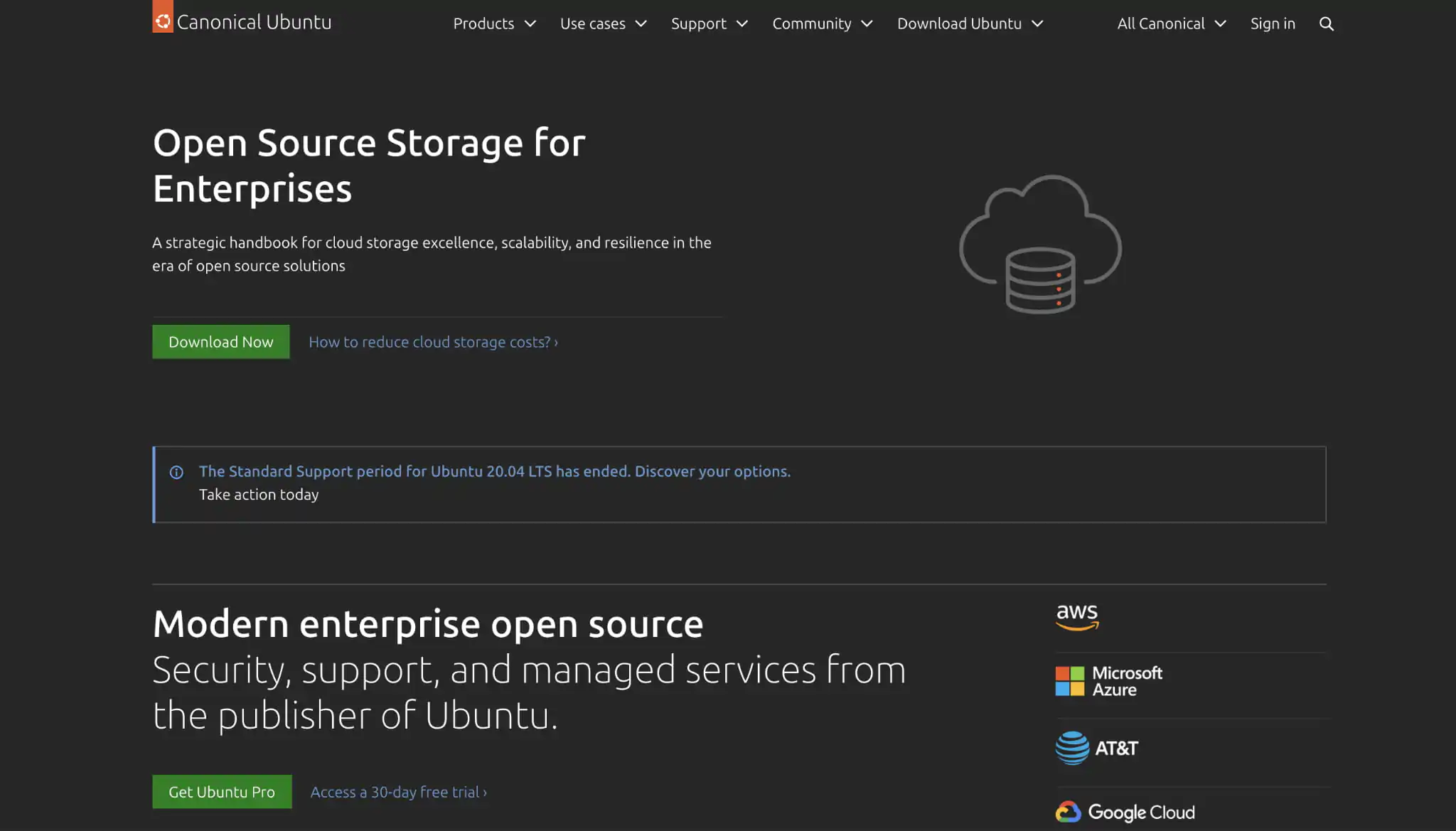Click Security, support, and managed services subheading
1456x831 pixels.
point(529,692)
